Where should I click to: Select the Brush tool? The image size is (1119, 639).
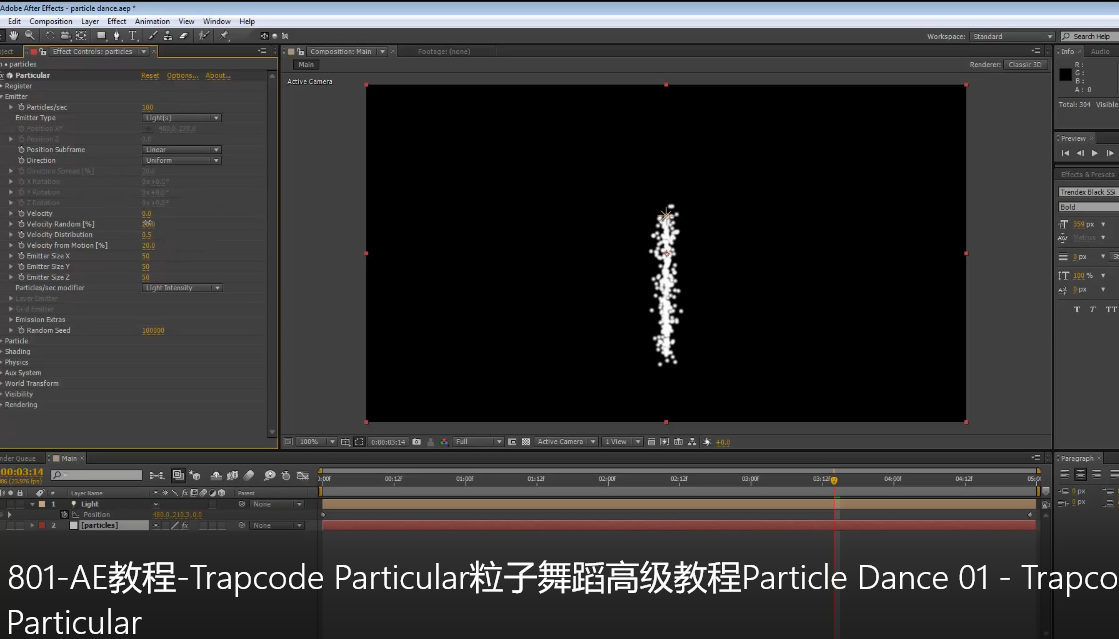pos(152,36)
